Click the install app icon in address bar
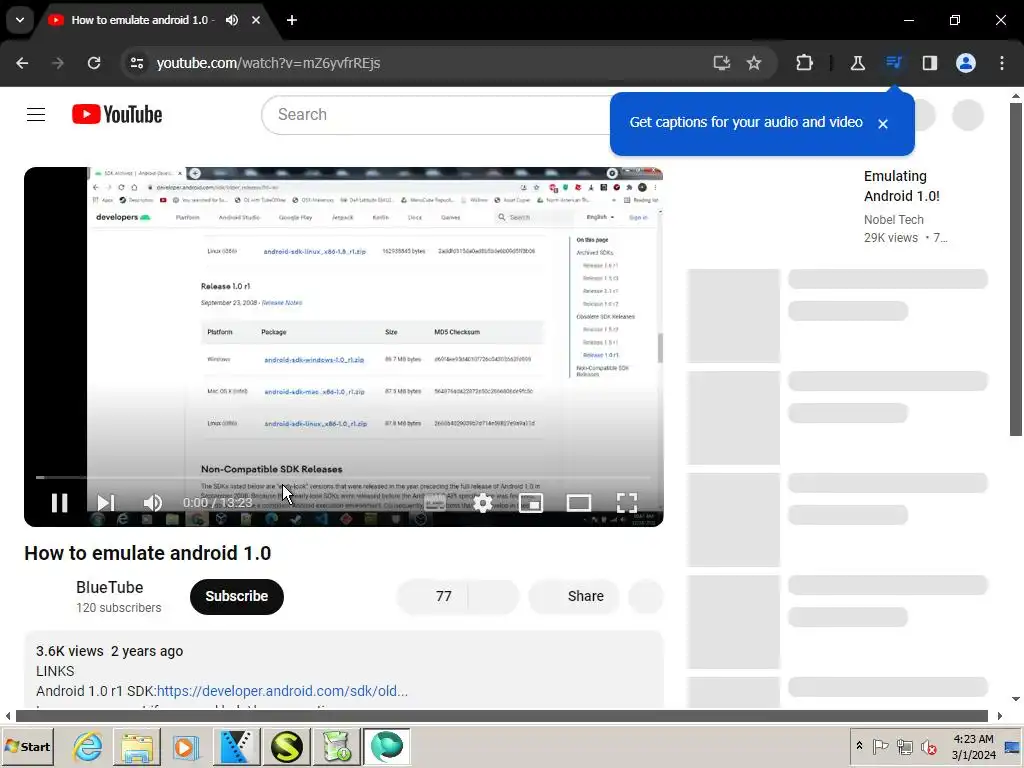 coord(722,63)
